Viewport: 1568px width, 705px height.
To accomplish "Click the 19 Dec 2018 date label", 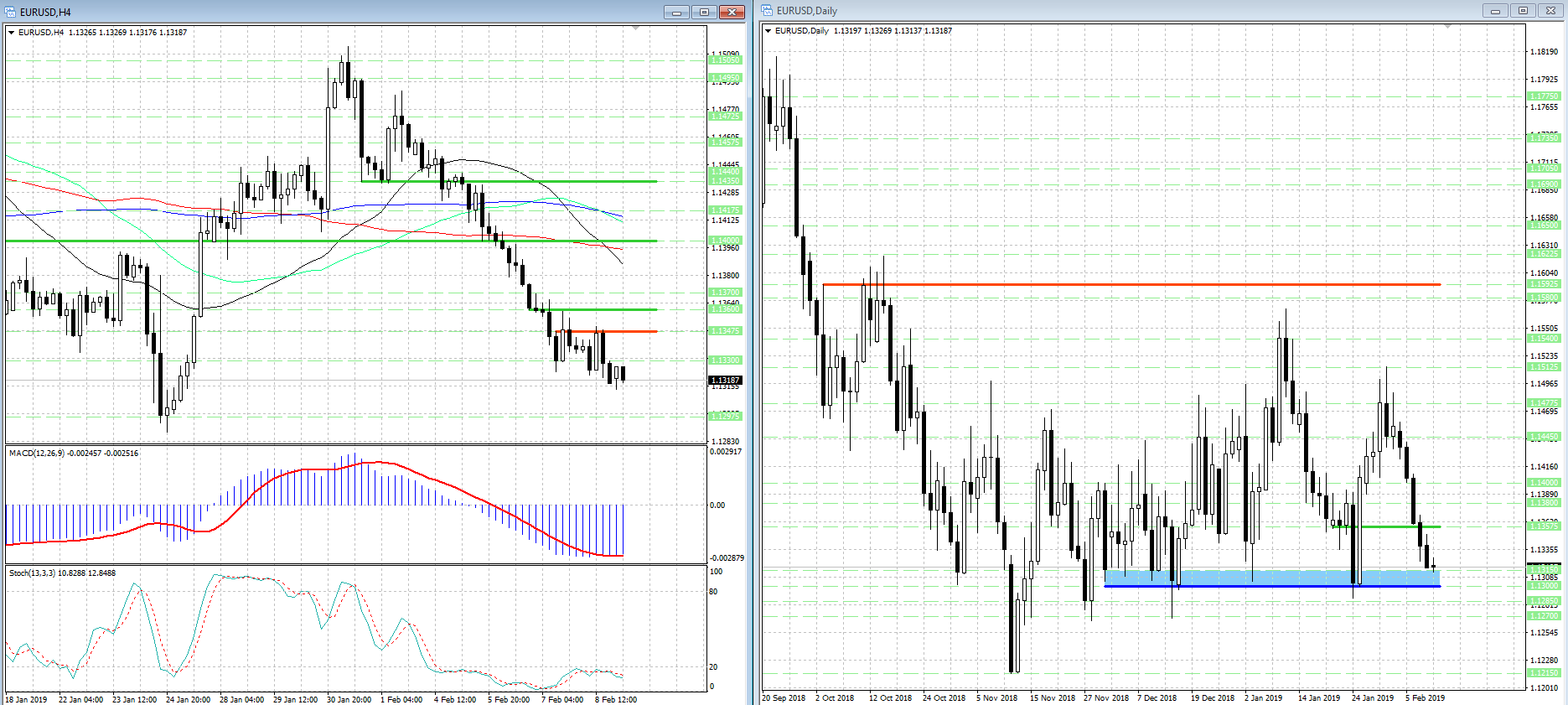I will [1213, 698].
